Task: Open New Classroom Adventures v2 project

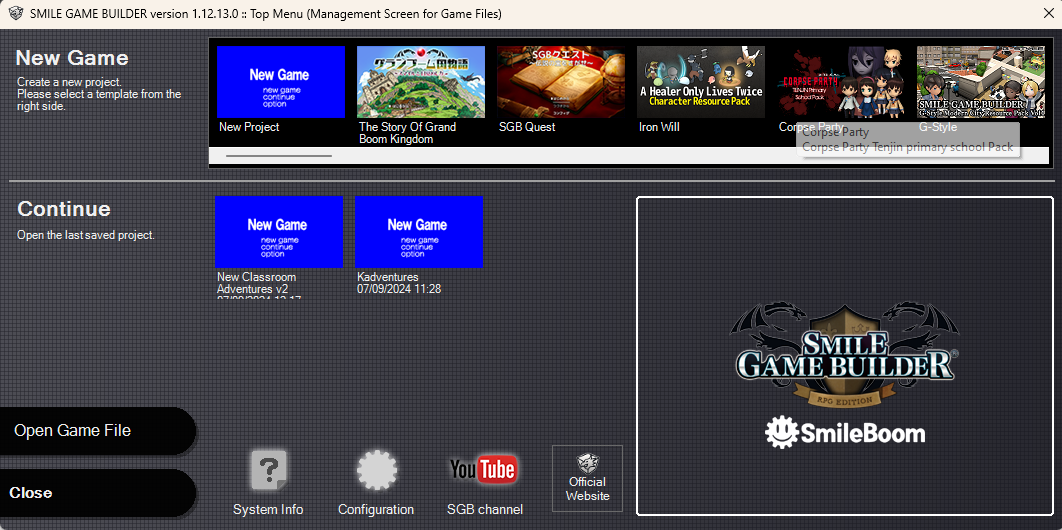Action: 279,232
